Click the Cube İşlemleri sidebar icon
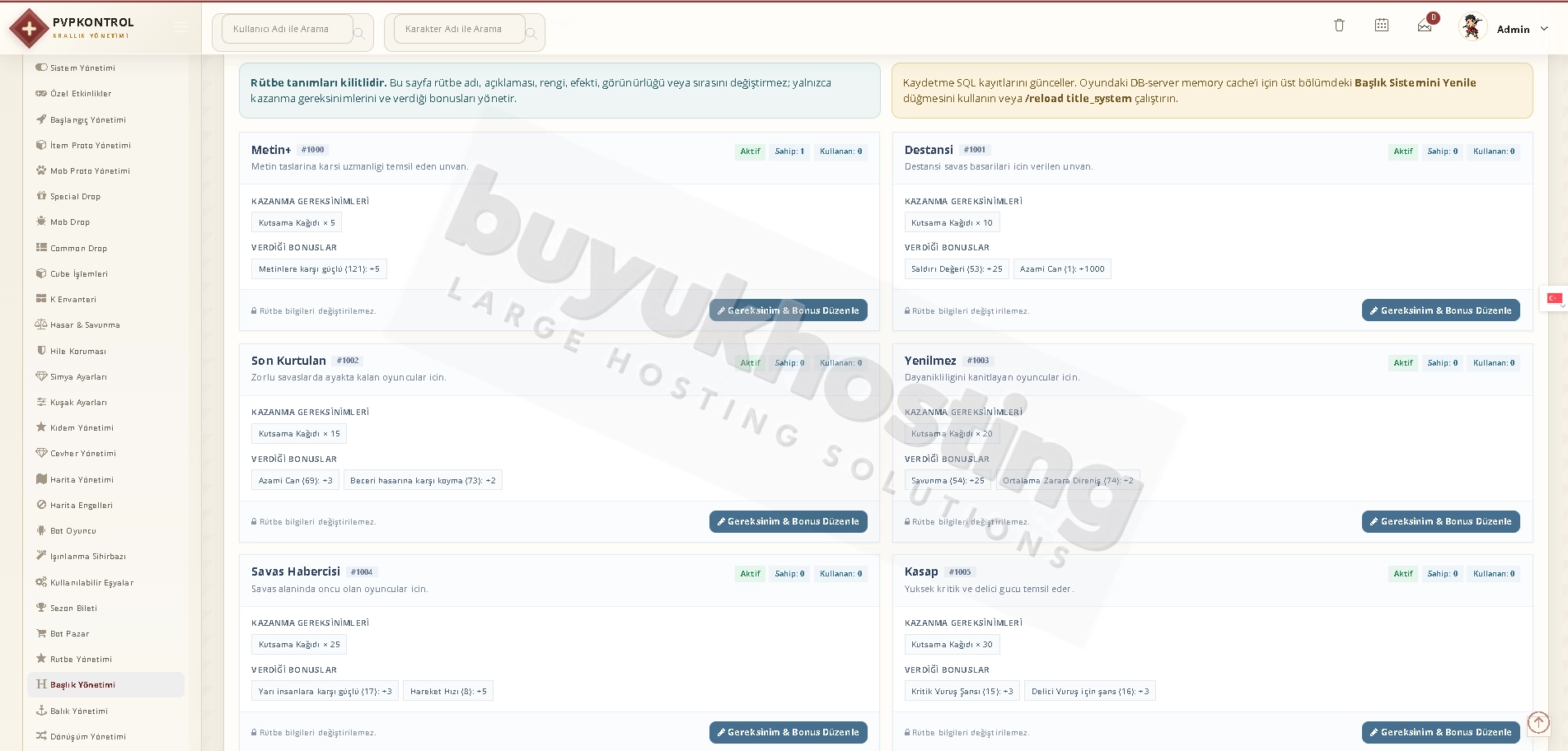 tap(41, 273)
